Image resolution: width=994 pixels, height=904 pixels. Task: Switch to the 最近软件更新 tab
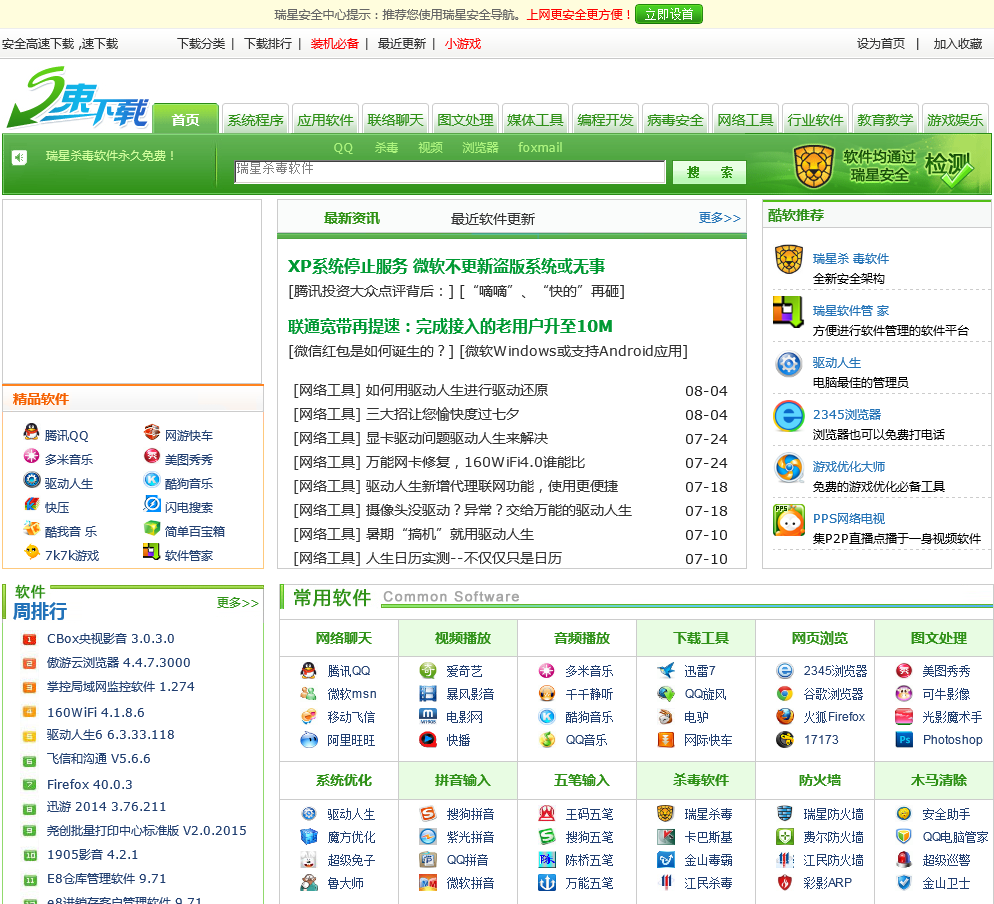click(493, 219)
